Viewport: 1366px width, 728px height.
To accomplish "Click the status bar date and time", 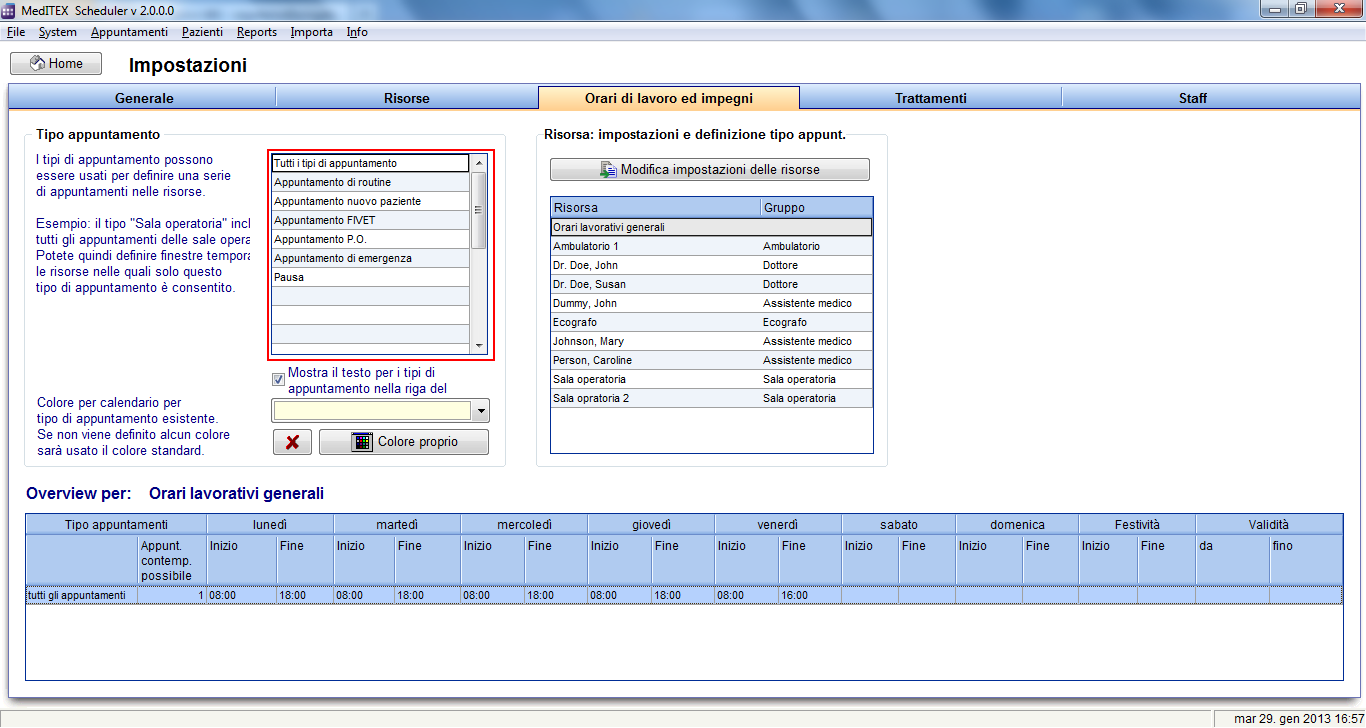I will 1299,719.
